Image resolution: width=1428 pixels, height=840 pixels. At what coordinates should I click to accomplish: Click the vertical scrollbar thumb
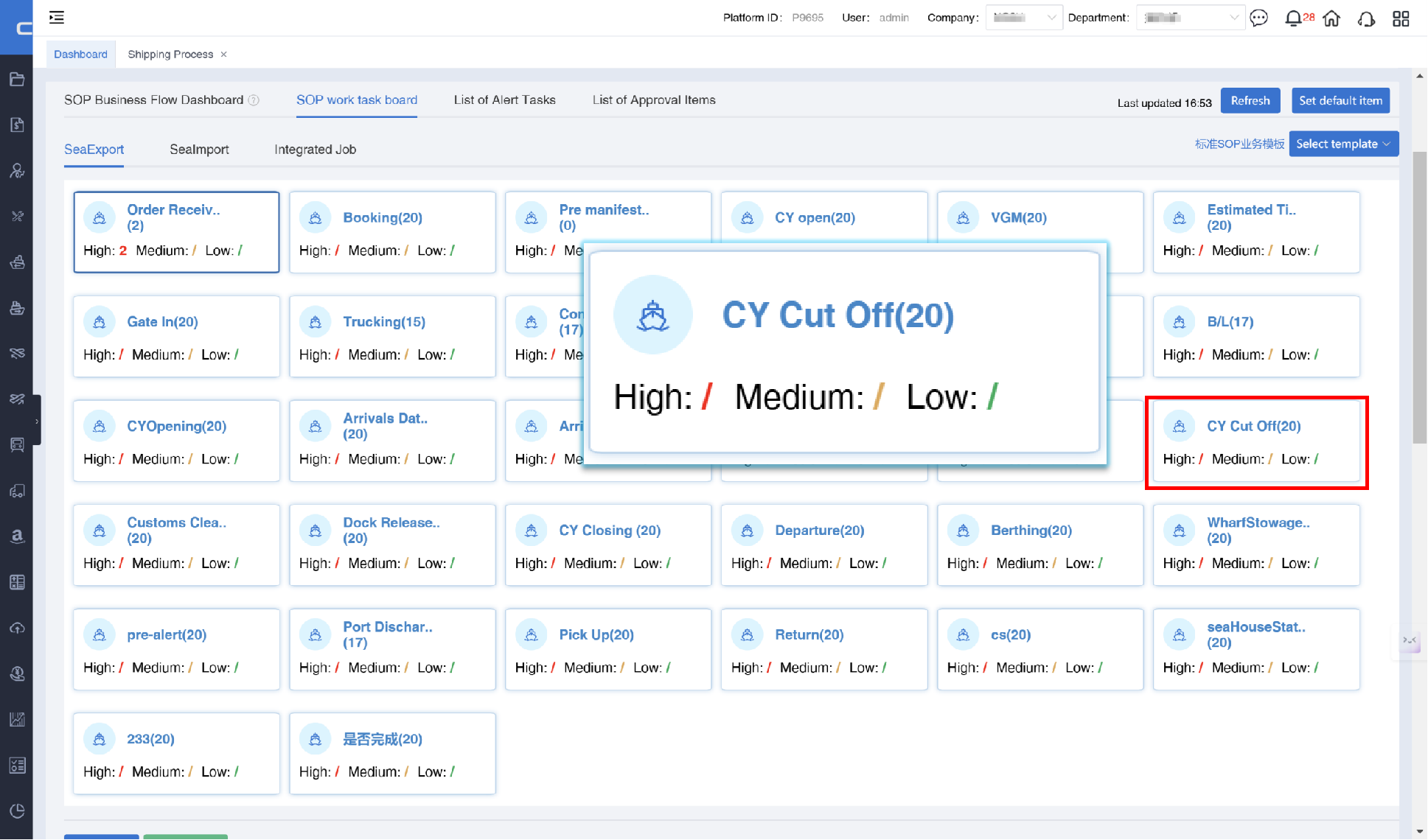click(x=1419, y=297)
